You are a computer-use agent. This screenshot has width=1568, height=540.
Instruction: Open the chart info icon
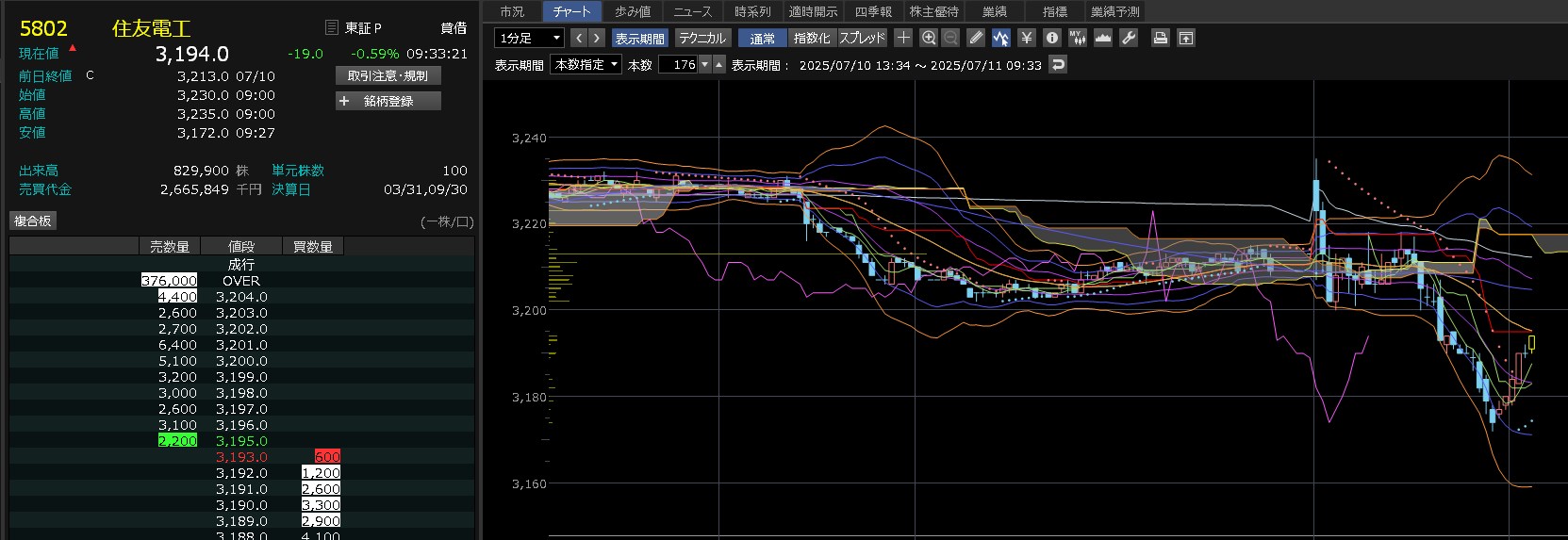[x=1052, y=38]
